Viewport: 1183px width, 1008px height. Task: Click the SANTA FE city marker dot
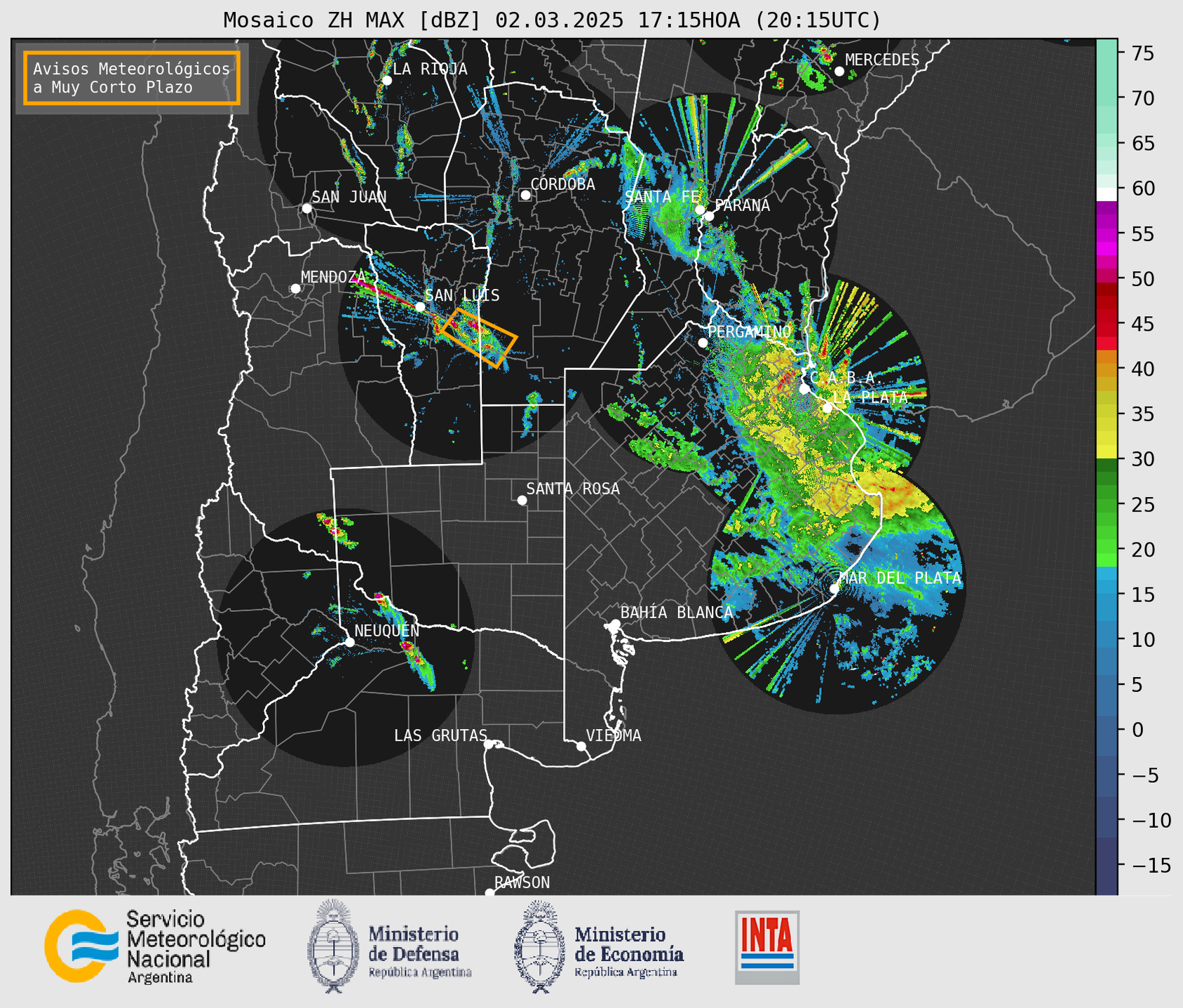pos(700,210)
